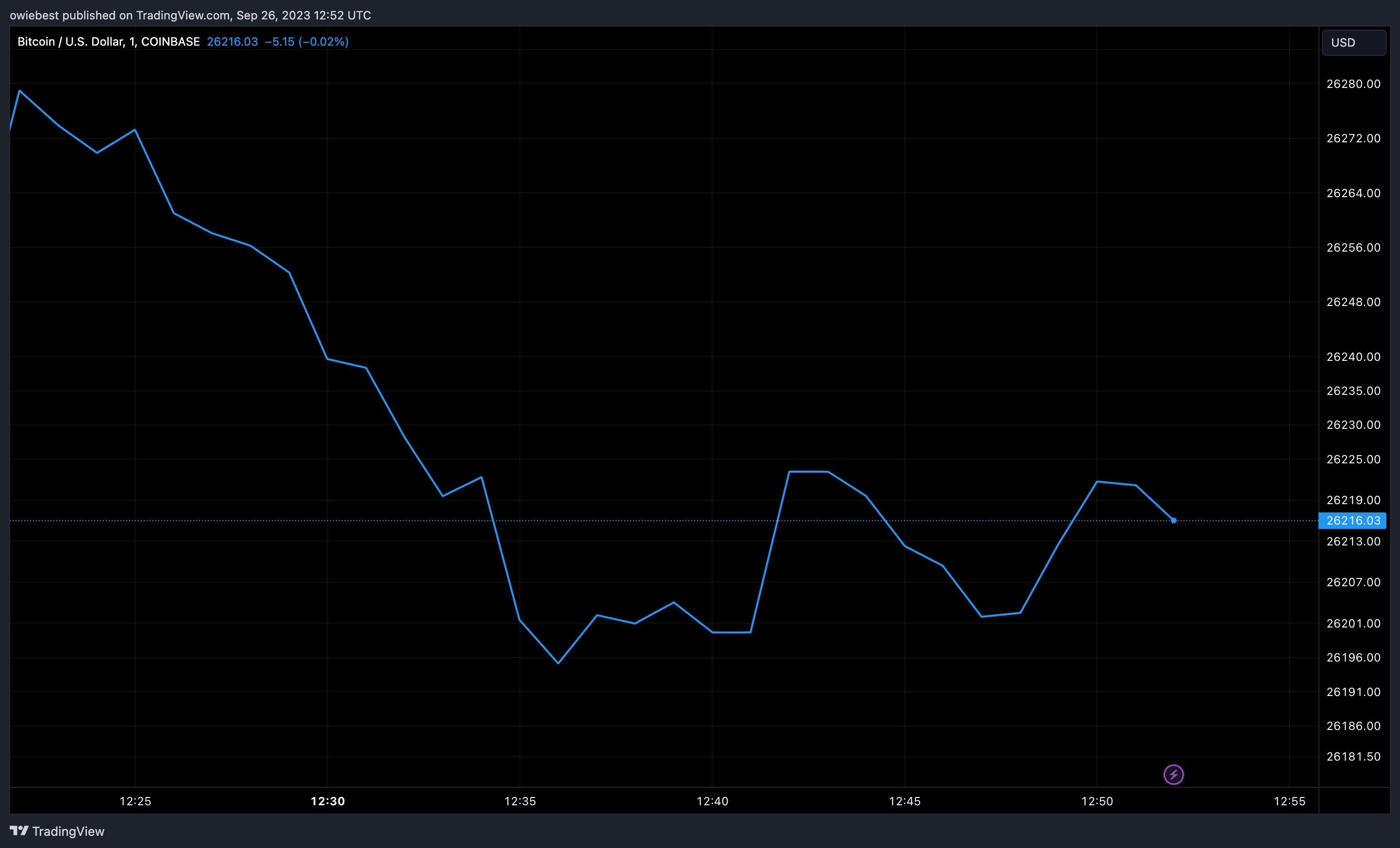
Task: Select the 26216.03 current price label
Action: 1352,521
